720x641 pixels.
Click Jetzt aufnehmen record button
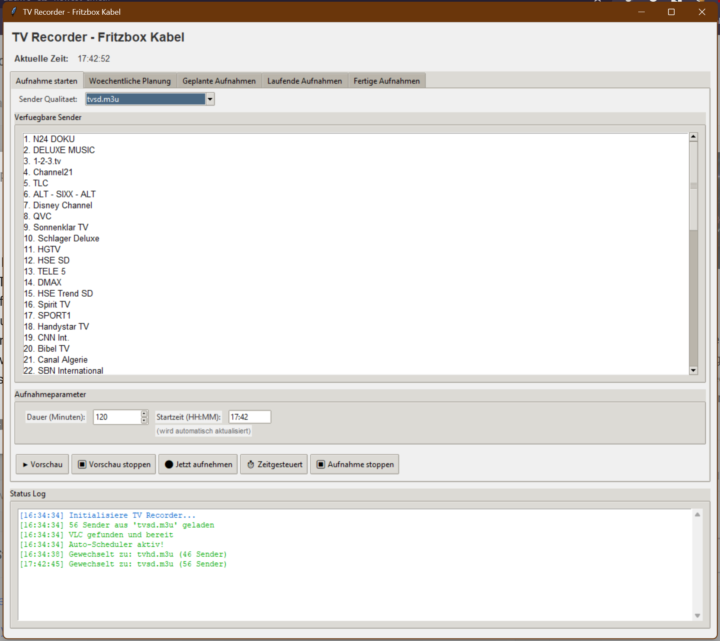tap(198, 464)
